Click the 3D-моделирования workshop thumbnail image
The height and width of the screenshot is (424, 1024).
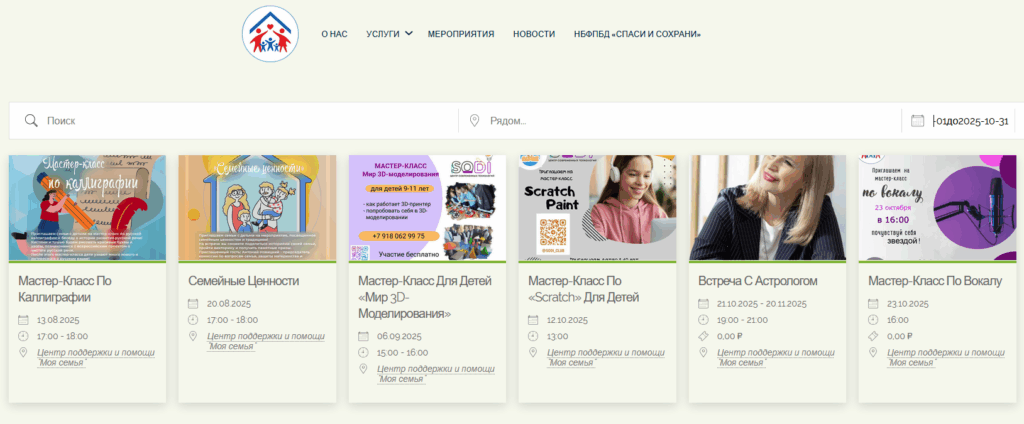427,208
